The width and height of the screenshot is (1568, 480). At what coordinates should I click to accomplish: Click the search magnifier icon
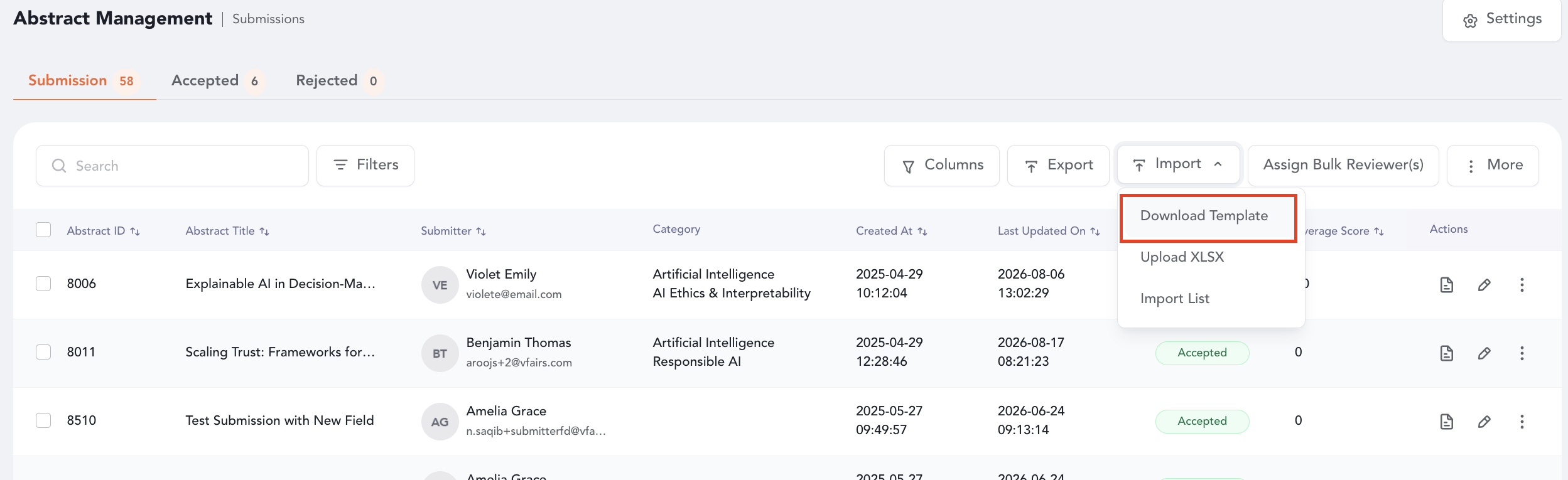point(59,166)
